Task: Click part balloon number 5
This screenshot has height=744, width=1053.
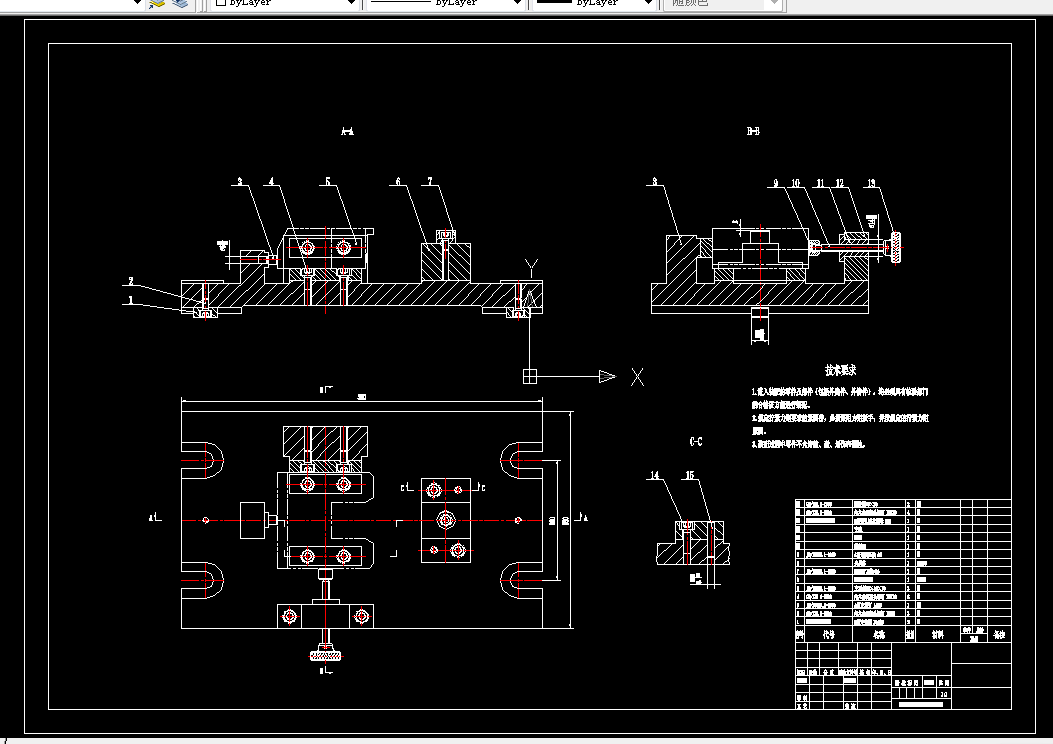Action: point(328,181)
